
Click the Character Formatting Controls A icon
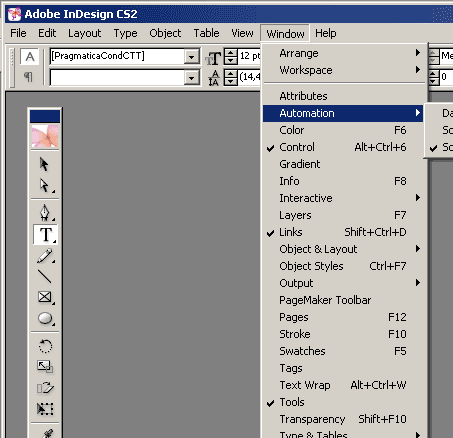[30, 57]
